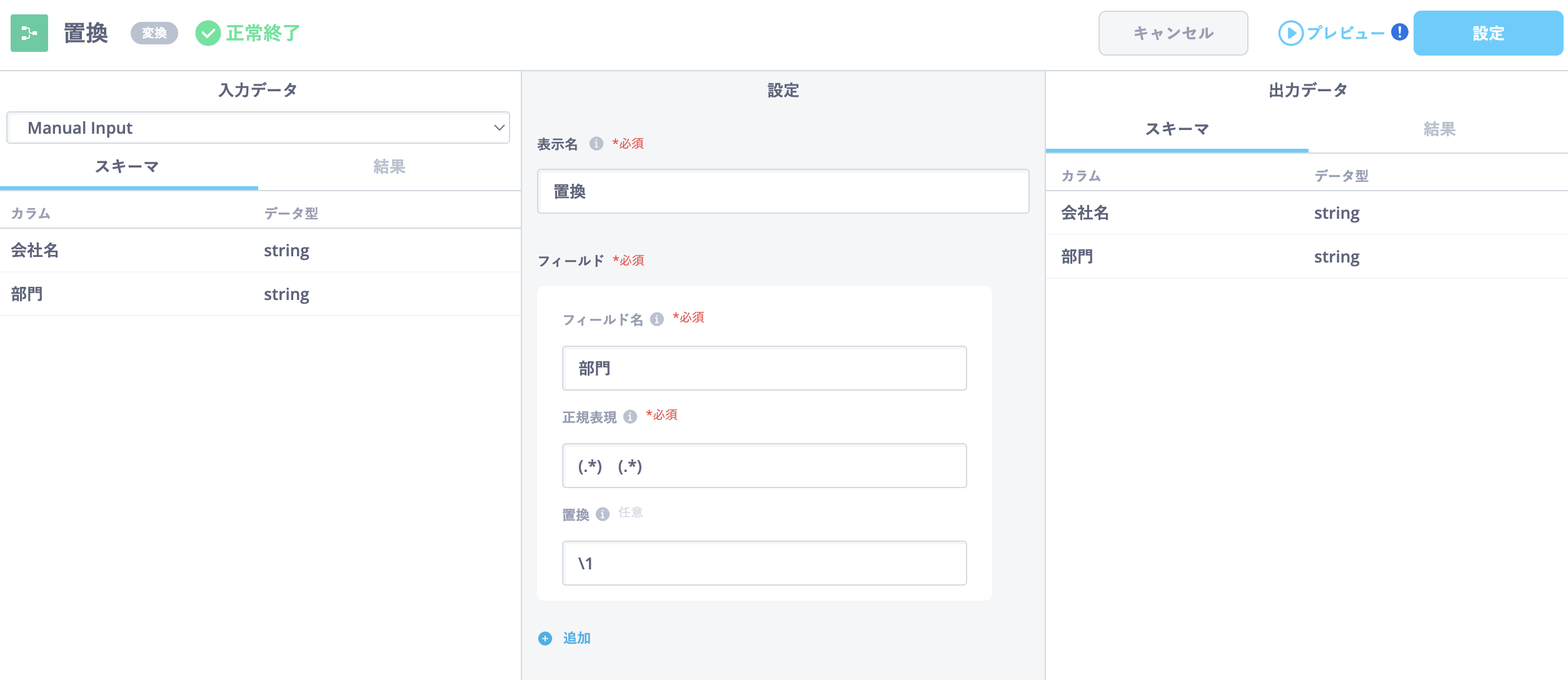The height and width of the screenshot is (680, 1568).
Task: Click info icon next to フィールド名
Action: [x=656, y=319]
